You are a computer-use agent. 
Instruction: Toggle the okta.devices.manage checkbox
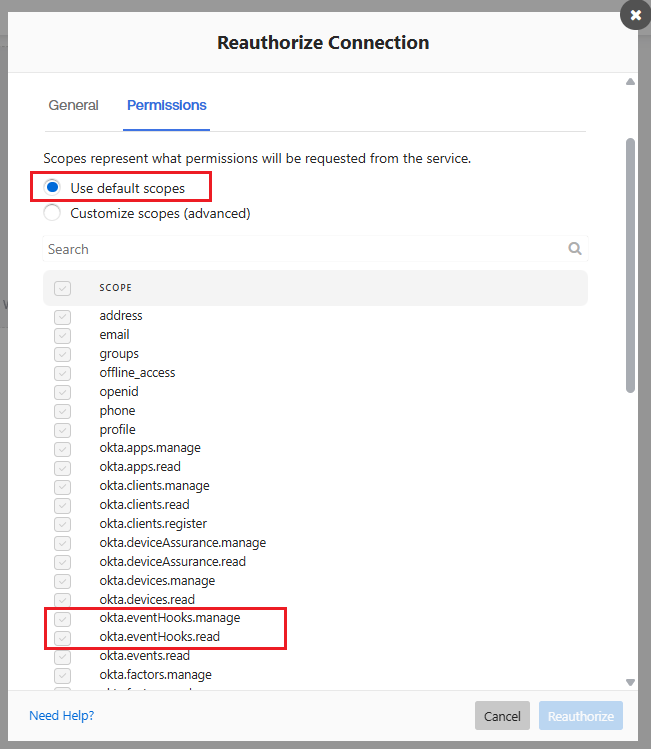click(x=63, y=581)
